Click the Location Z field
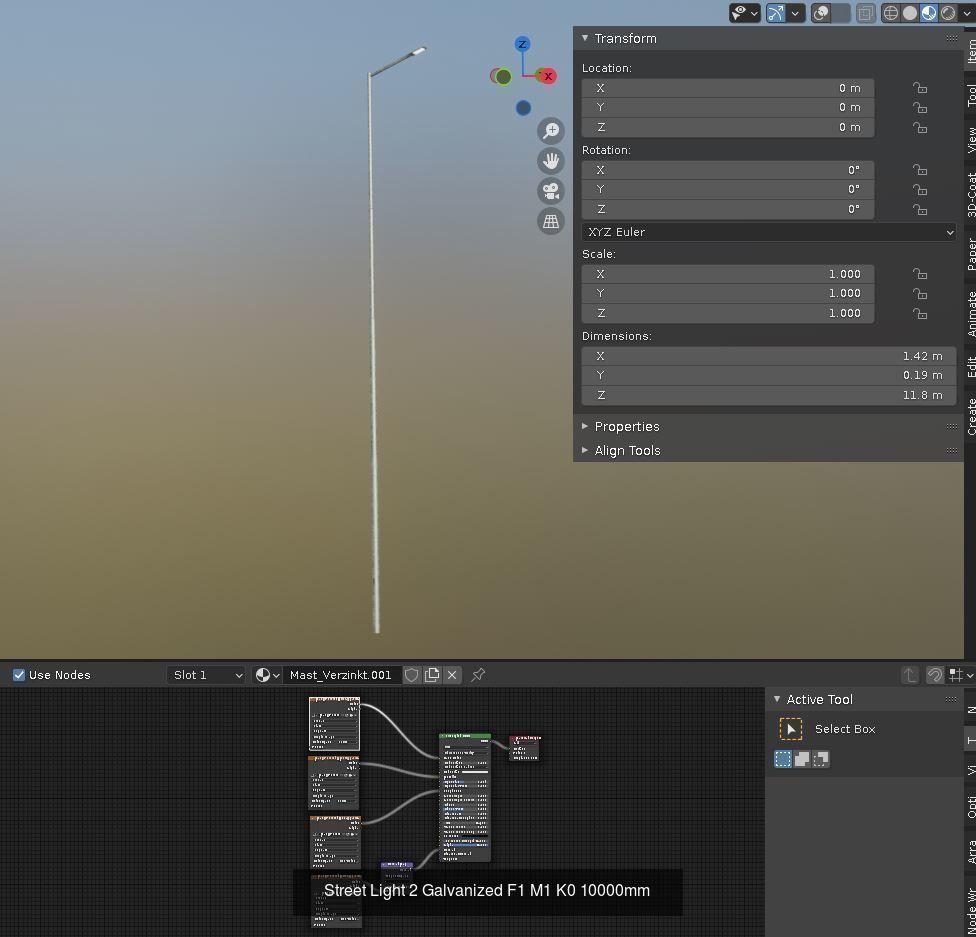The image size is (976, 937). click(x=728, y=127)
